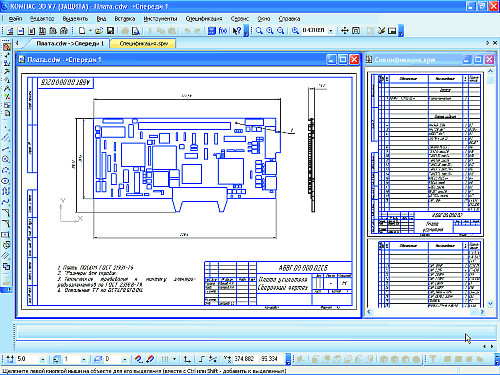The width and height of the screenshot is (500, 375).
Task: Expand view toolbar overflow chevron
Action: pos(401,31)
